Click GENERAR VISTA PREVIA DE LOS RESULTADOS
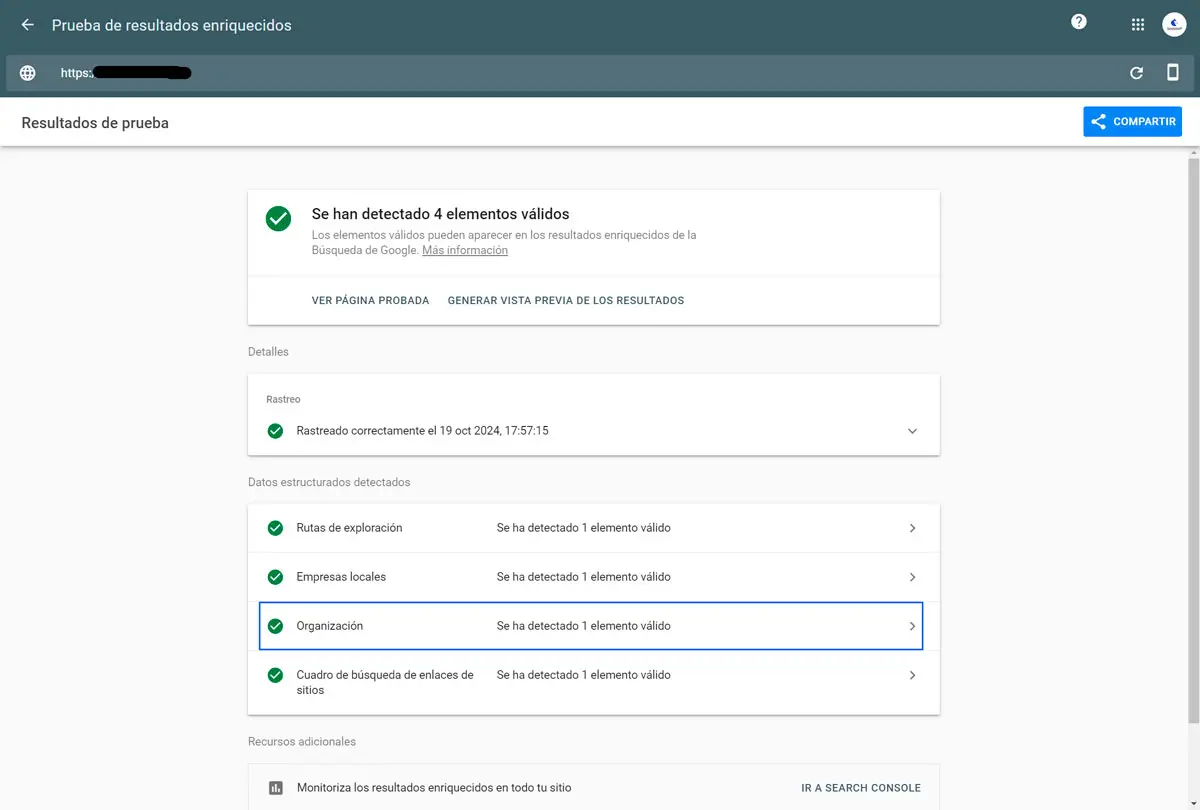1200x810 pixels. coord(565,300)
